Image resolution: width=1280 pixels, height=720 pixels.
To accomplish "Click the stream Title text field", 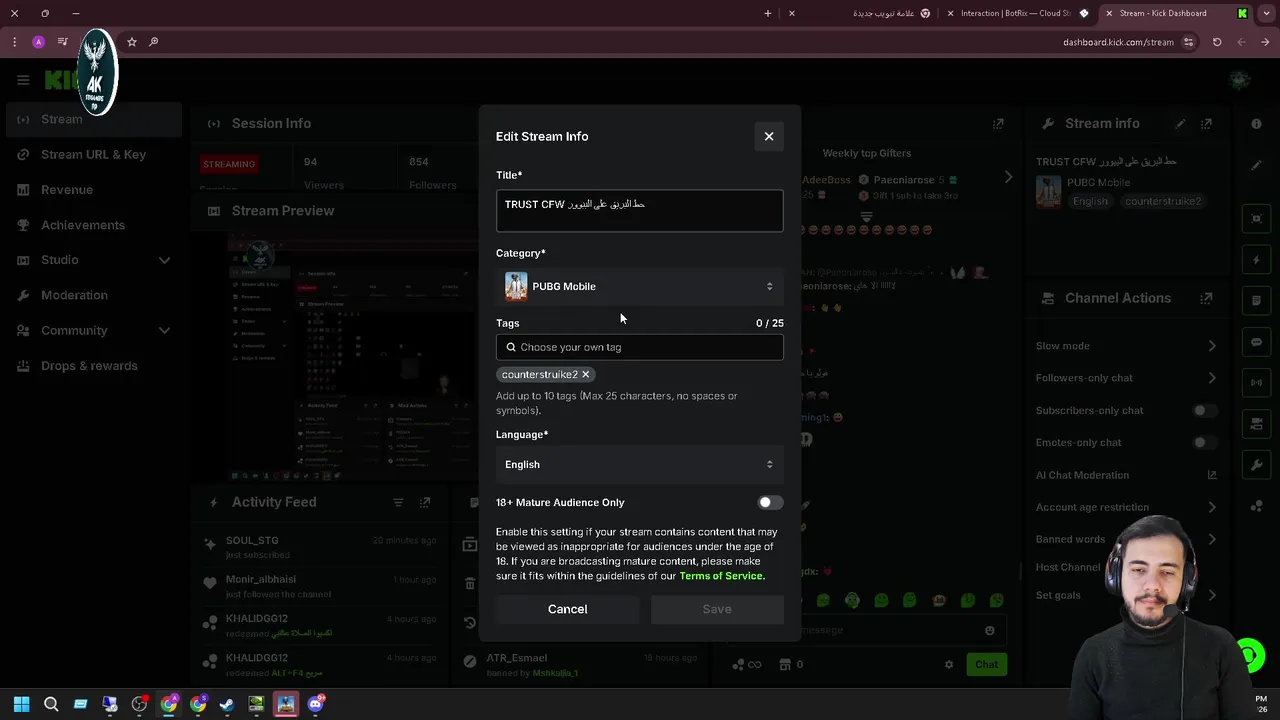I will pos(639,210).
